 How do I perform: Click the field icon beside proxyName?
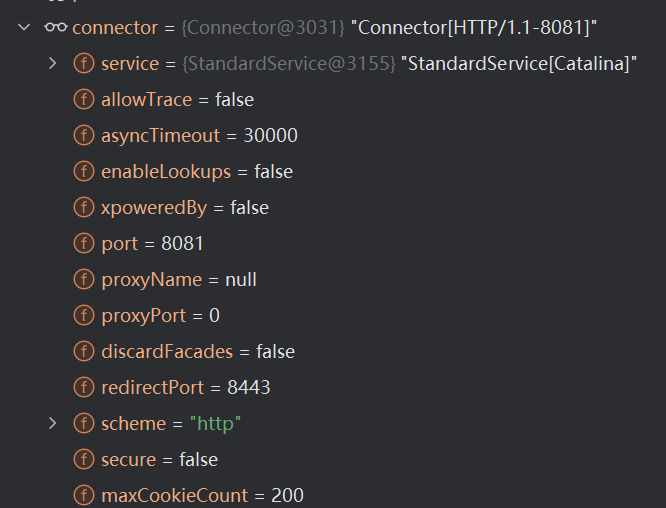[x=84, y=280]
